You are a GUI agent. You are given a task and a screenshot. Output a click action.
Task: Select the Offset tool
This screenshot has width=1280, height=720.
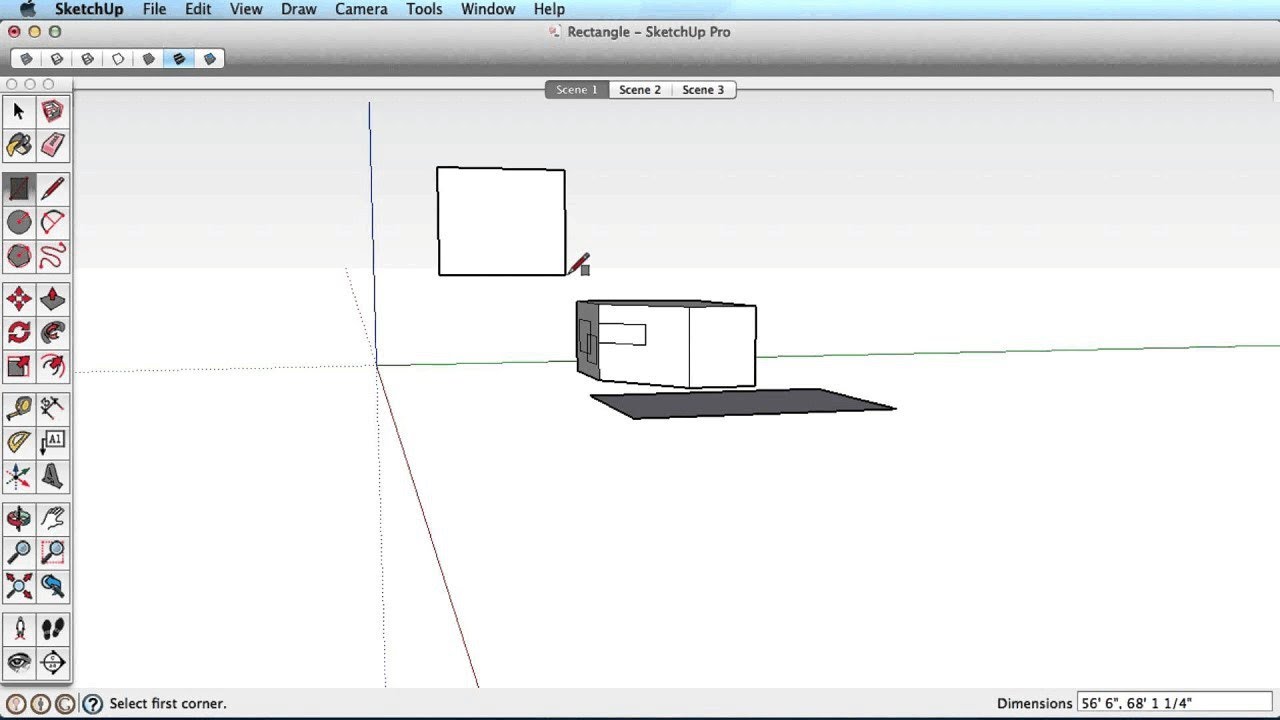click(53, 366)
